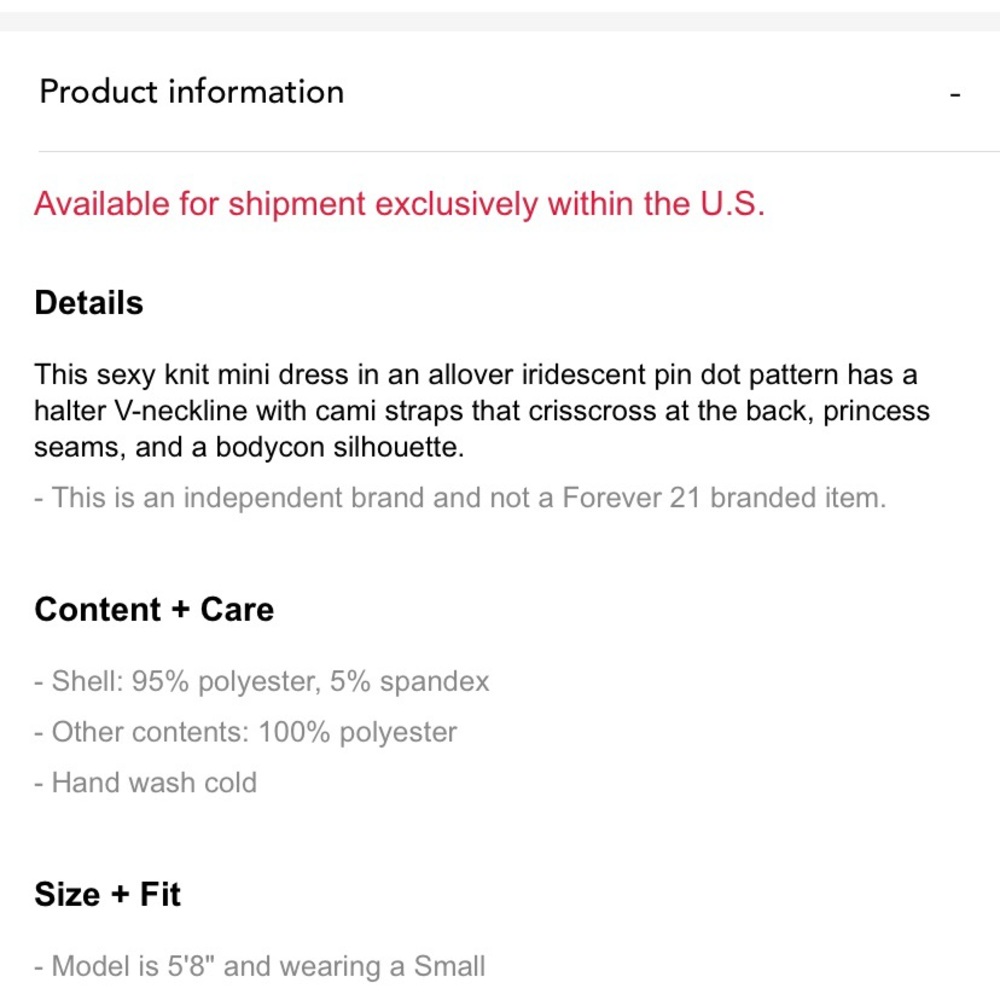Click the divider line under Product information
Image resolution: width=1000 pixels, height=1000 pixels.
click(x=518, y=152)
